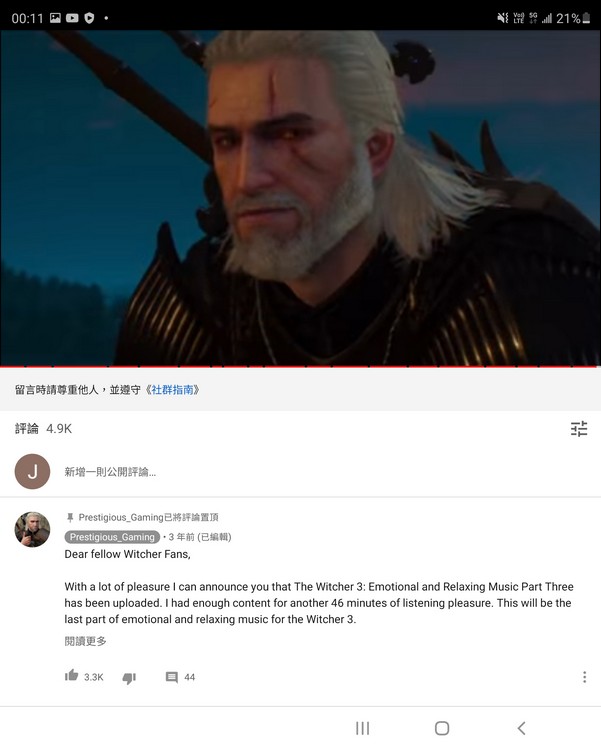The image size is (601, 750).
Task: Add a public comment in the input field
Action: point(325,472)
